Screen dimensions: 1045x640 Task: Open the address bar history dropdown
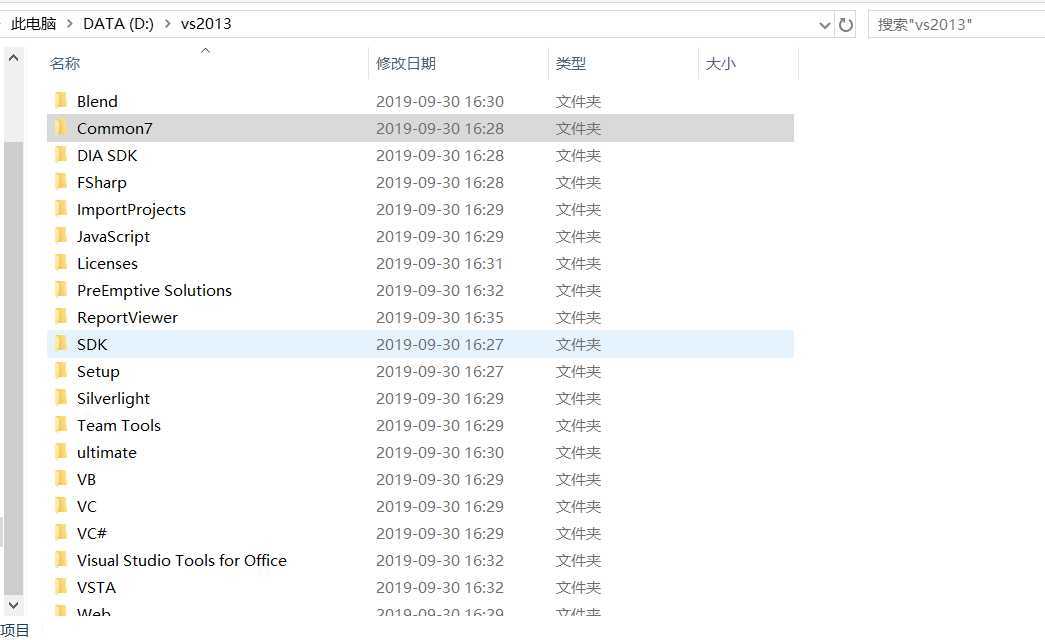pyautogui.click(x=824, y=25)
